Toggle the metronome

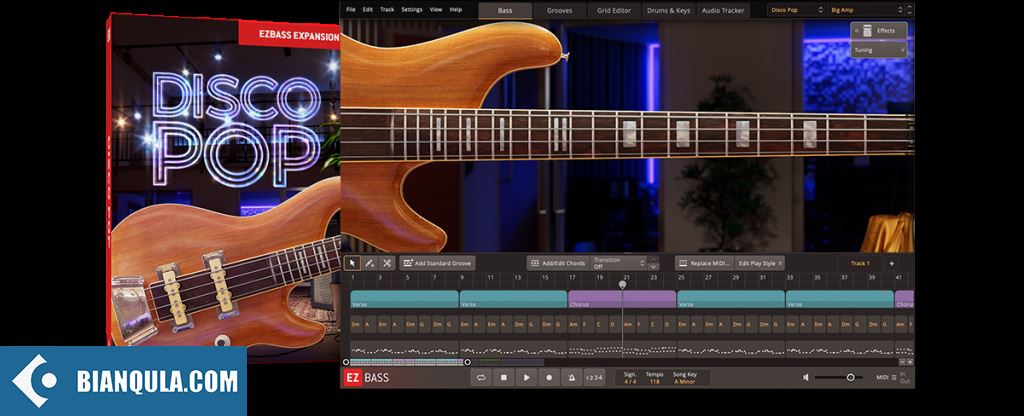572,377
